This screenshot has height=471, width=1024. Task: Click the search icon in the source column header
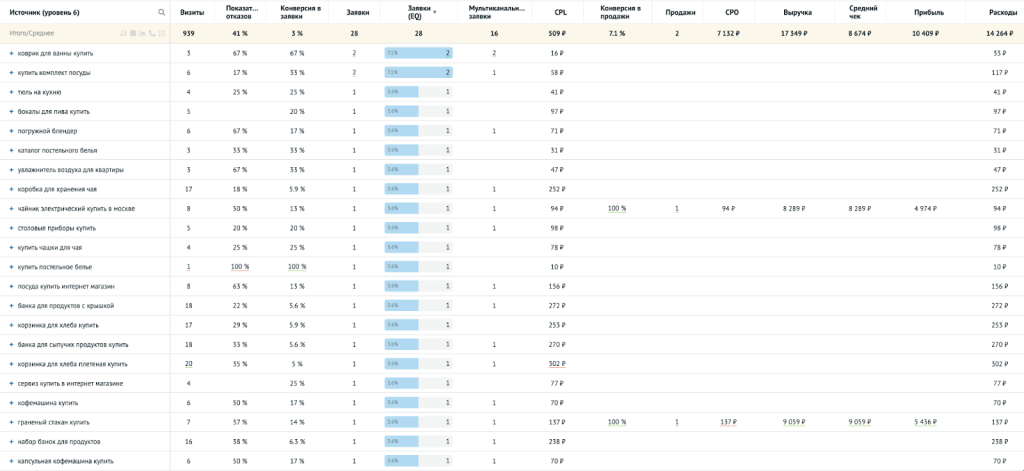(162, 13)
